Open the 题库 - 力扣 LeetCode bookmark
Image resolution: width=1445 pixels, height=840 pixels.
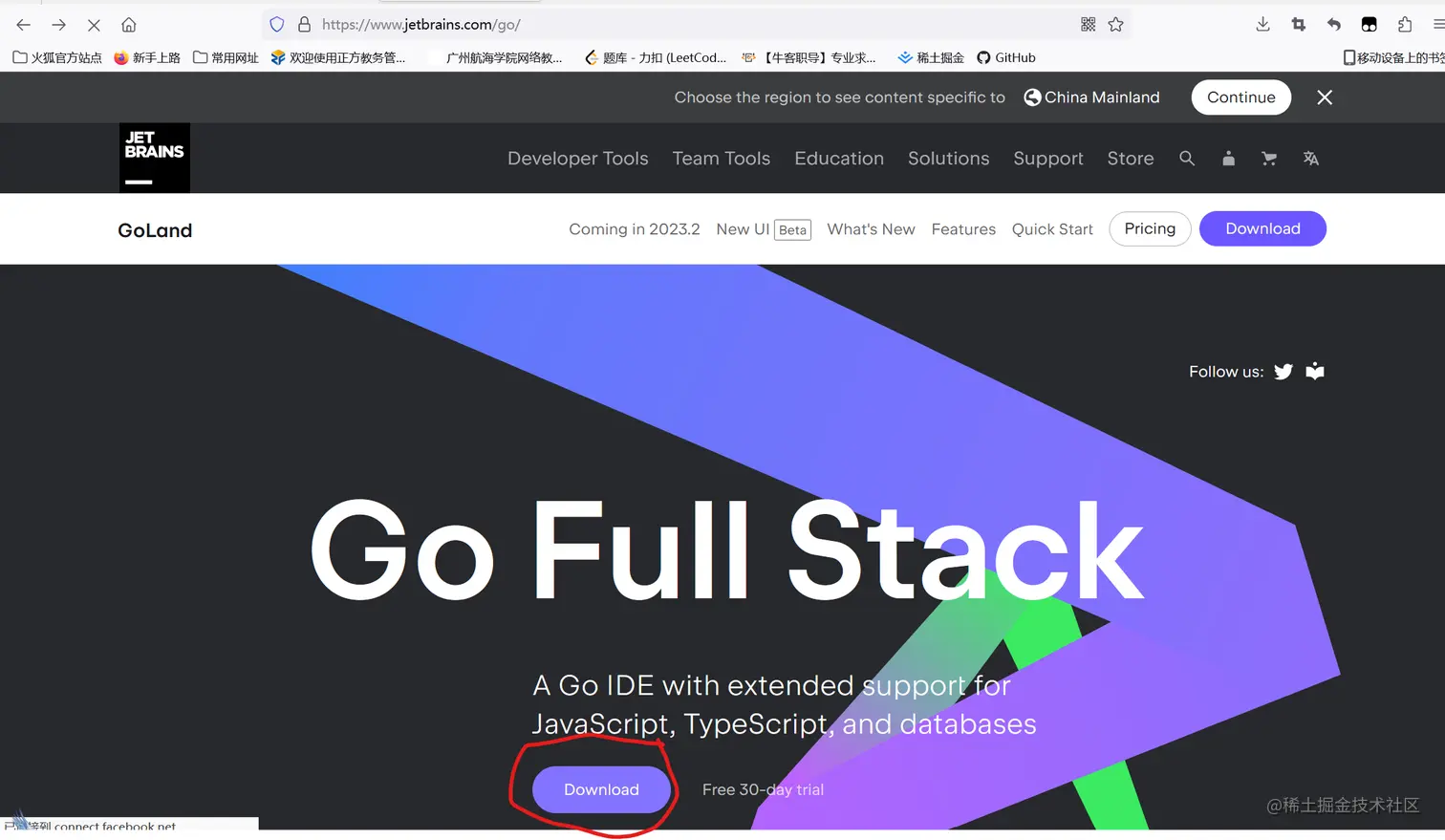(x=656, y=57)
